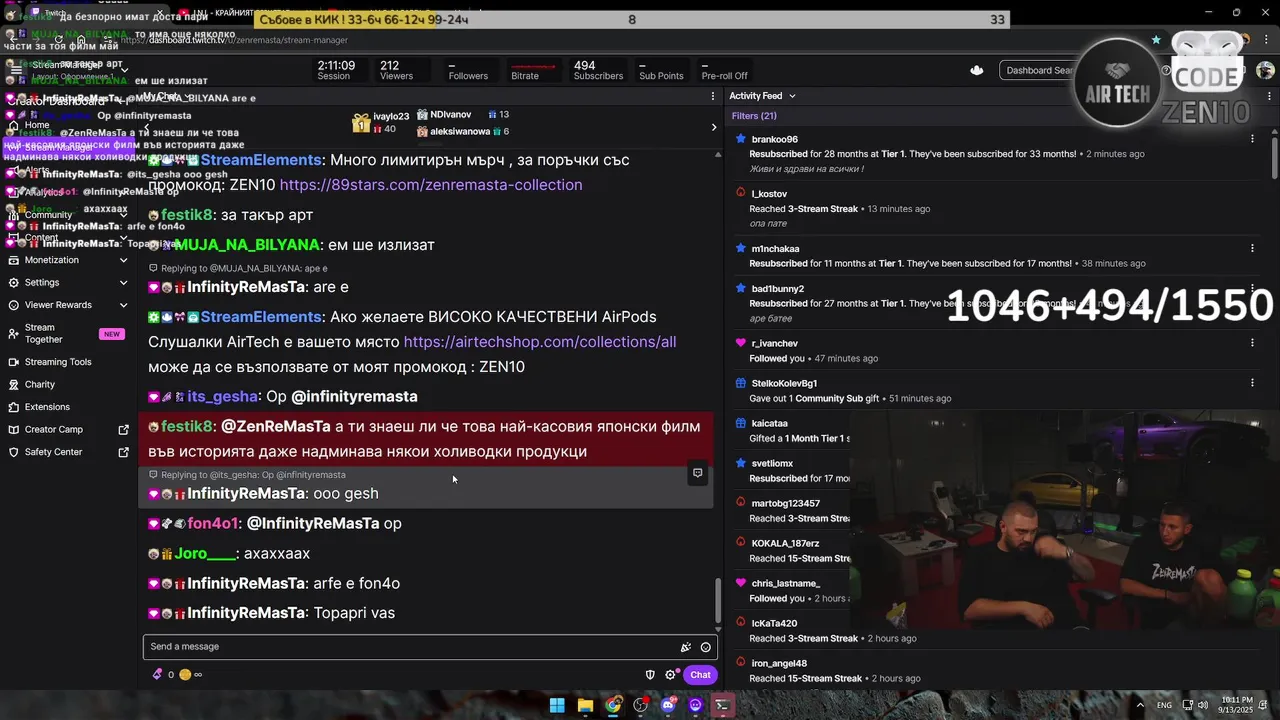
Task: Next page of gift leaderboard
Action: [x=713, y=127]
